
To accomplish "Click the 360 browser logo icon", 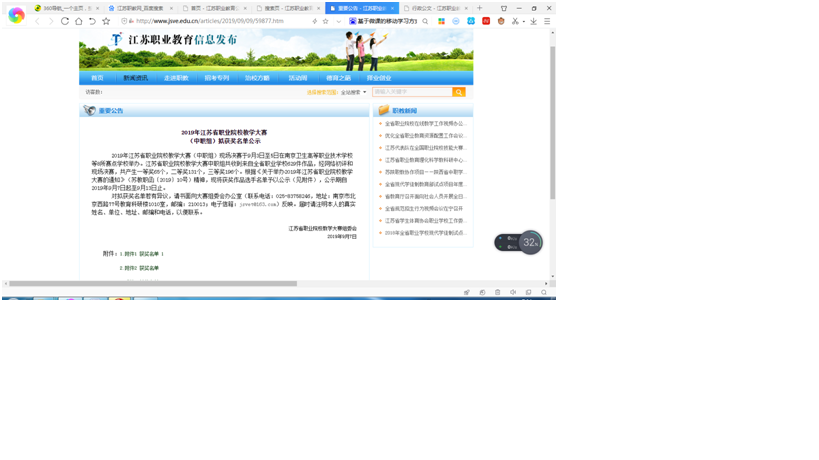I will [x=16, y=15].
